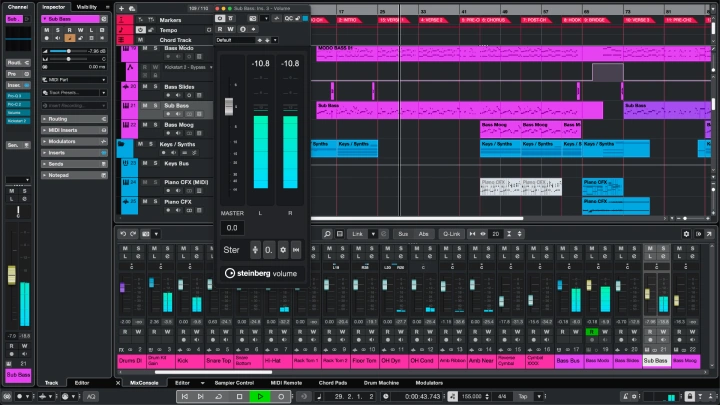Click the master fader handle in the volume plugin

[229, 107]
